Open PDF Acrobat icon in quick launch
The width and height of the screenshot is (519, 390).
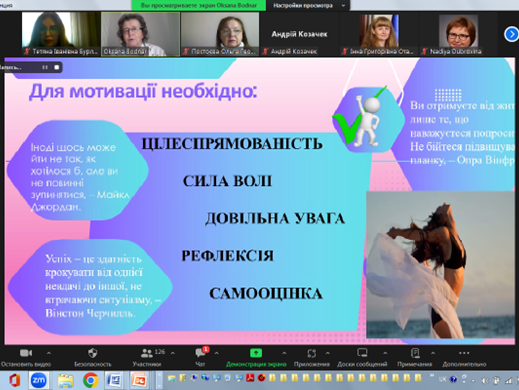(x=250, y=378)
